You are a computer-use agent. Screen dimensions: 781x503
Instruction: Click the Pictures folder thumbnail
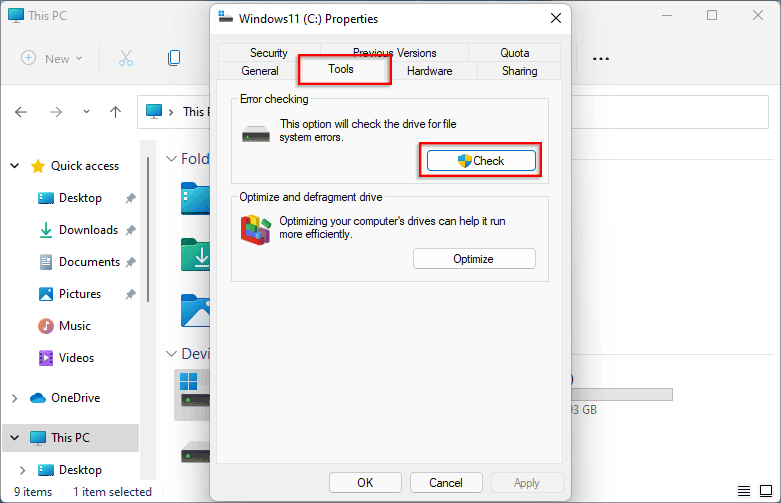point(195,310)
